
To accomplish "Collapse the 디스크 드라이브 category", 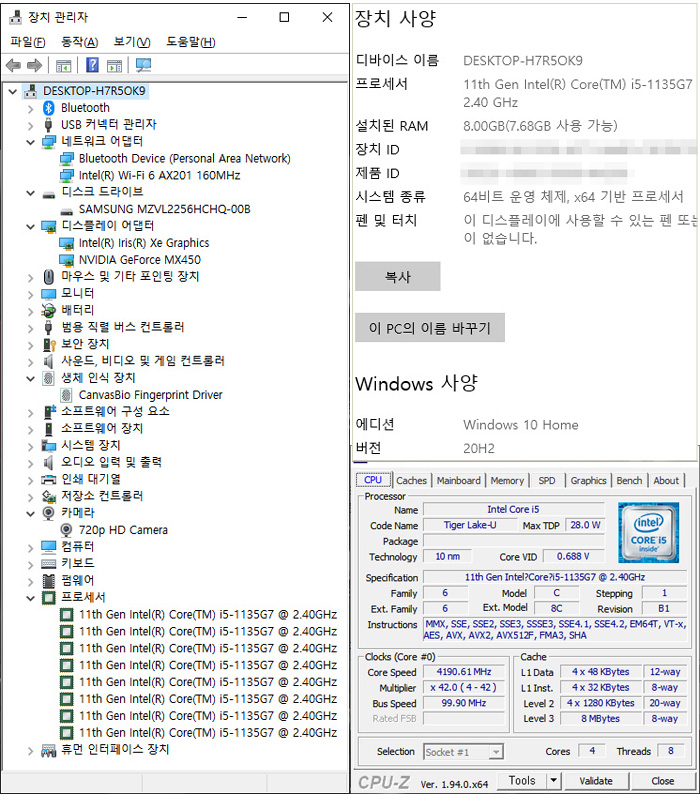I will point(31,193).
